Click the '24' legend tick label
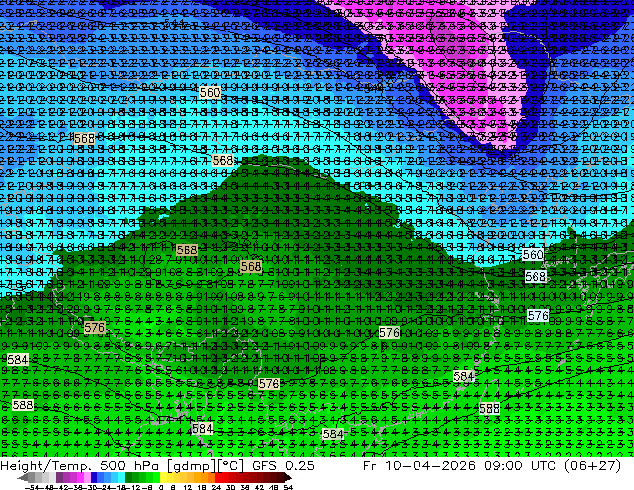634x490 pixels. click(x=216, y=487)
